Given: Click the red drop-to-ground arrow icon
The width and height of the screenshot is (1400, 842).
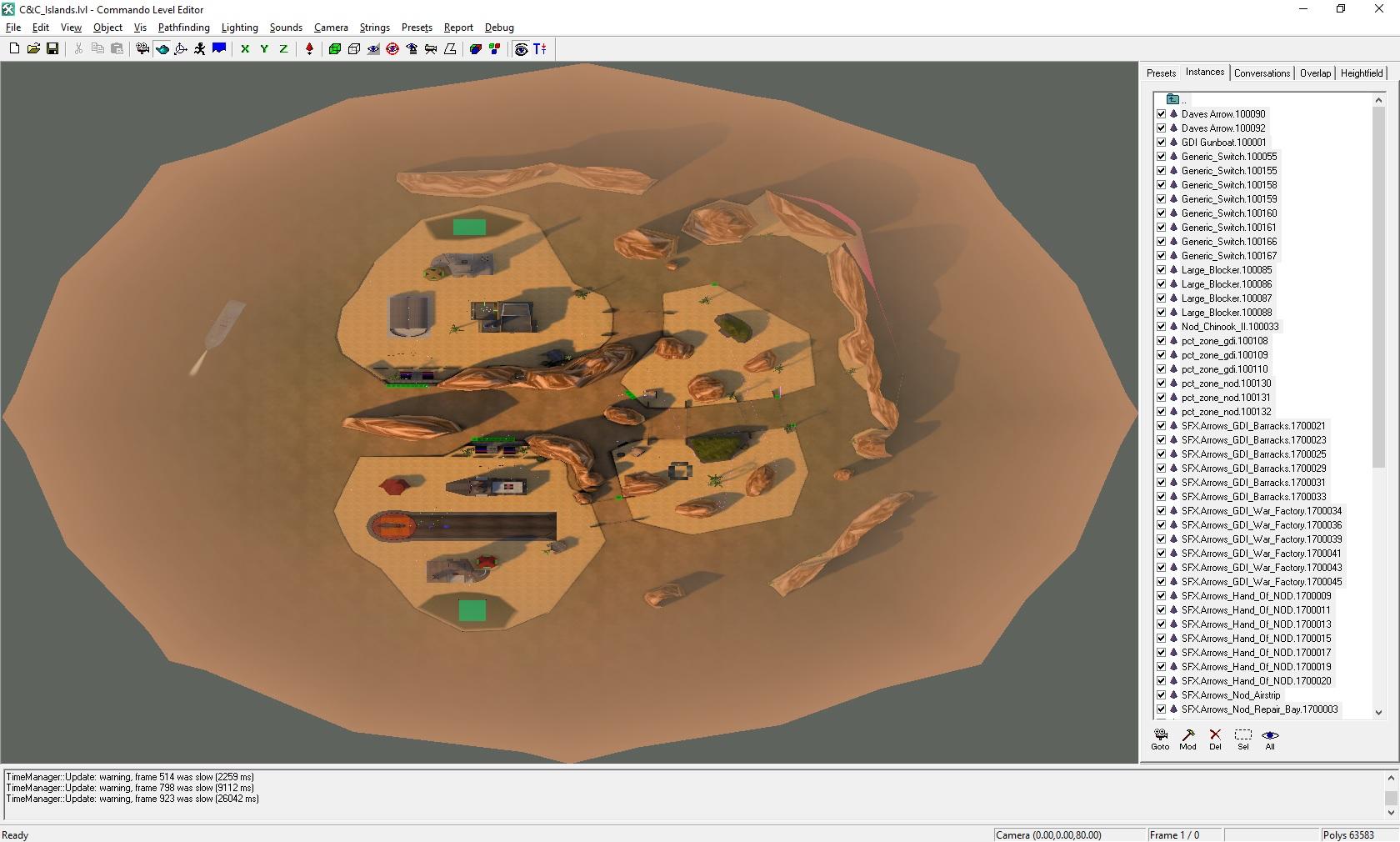Looking at the screenshot, I should click(x=309, y=49).
